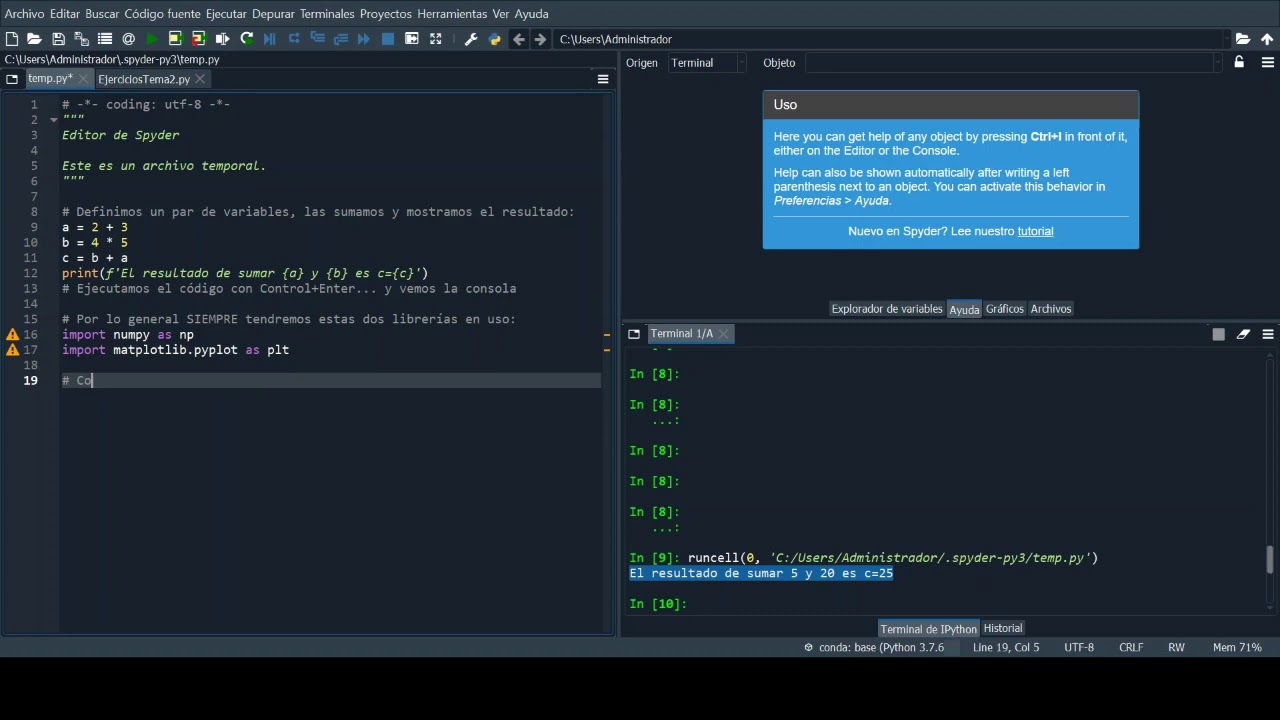This screenshot has width=1280, height=720.
Task: Toggle fullscreen mode icon
Action: coord(435,39)
